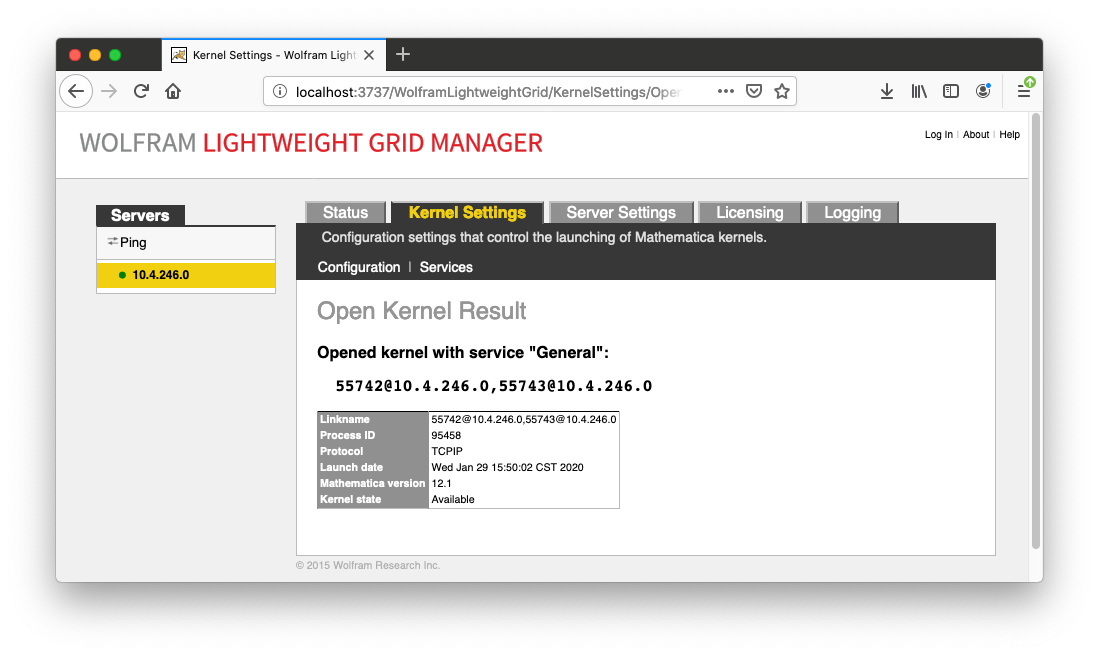Image resolution: width=1099 pixels, height=656 pixels.
Task: Click the Library icon in the toolbar
Action: tap(918, 91)
